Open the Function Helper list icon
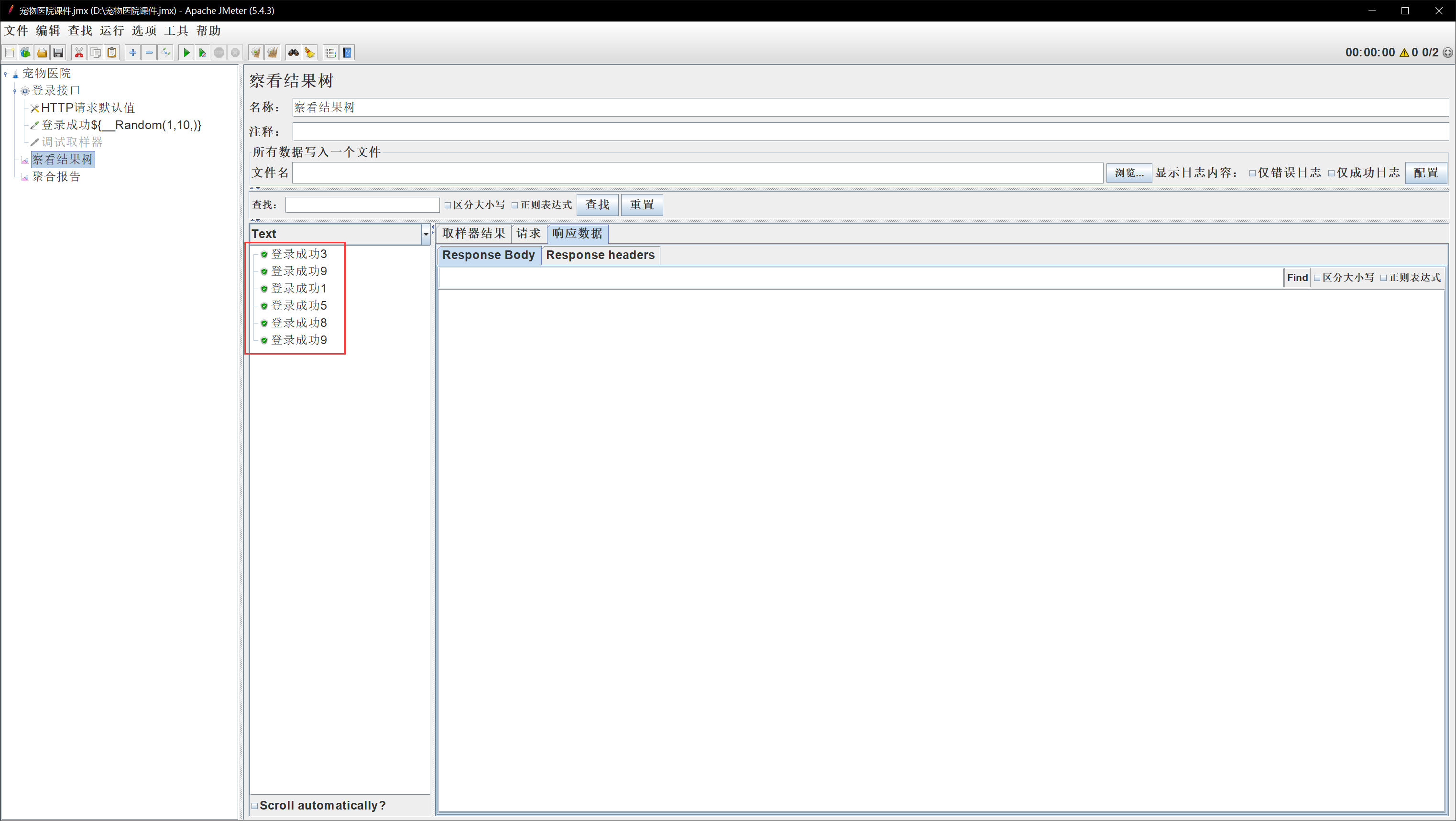 coord(331,53)
